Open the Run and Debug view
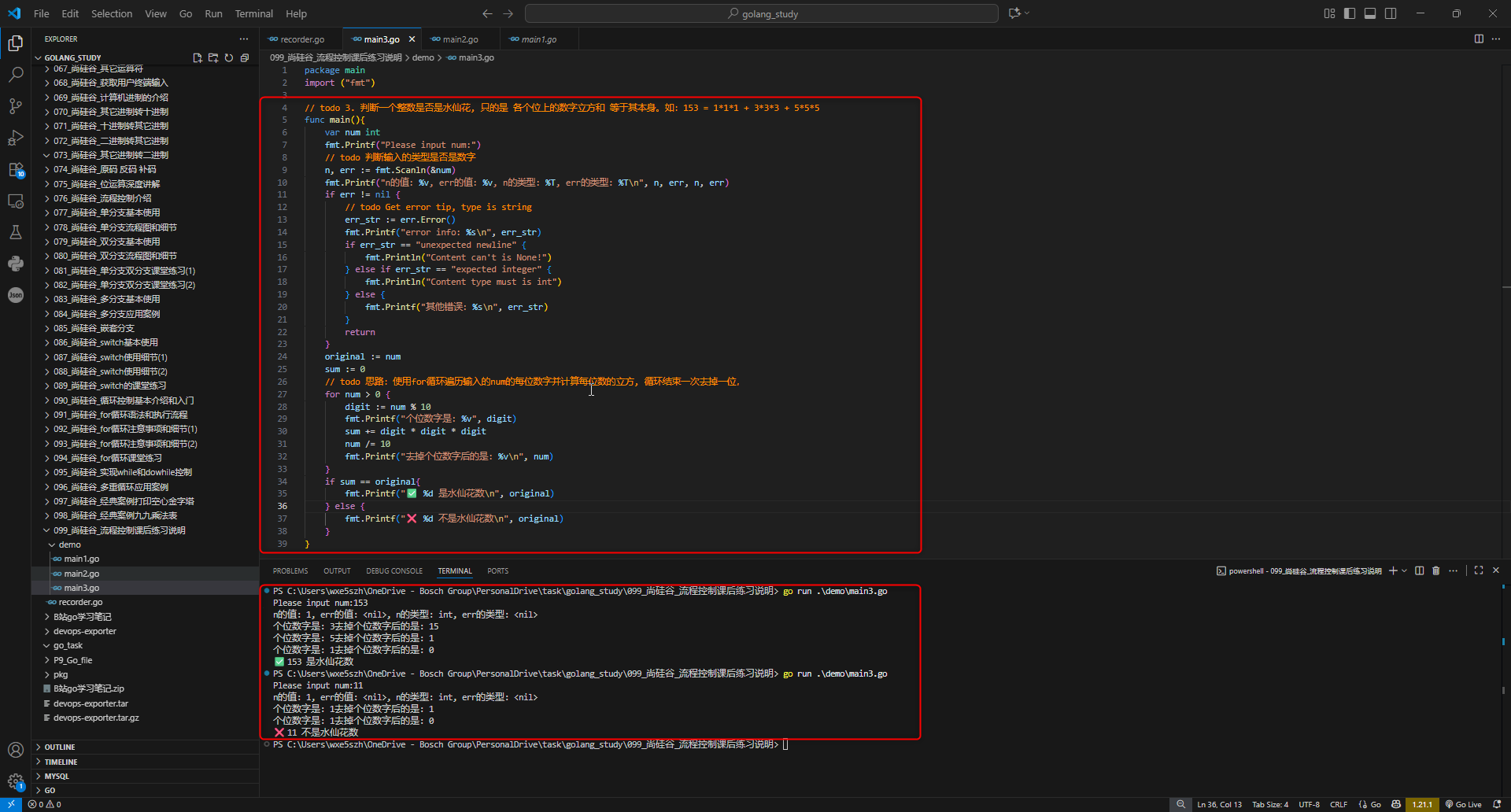The image size is (1511, 812). (16, 138)
